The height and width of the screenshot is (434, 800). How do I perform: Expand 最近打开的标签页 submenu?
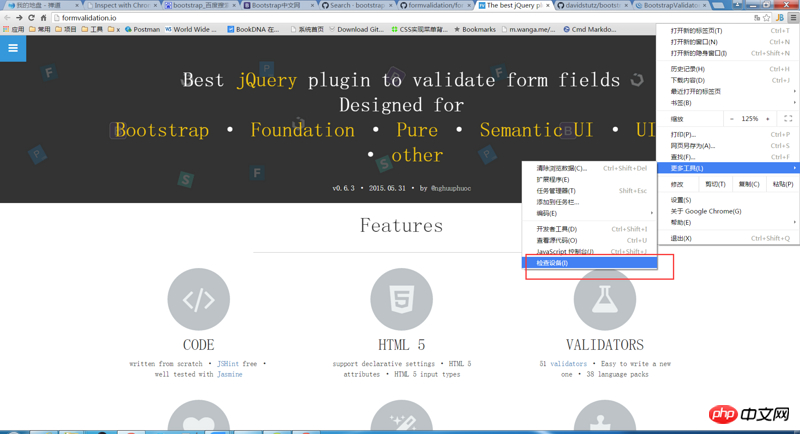(728, 91)
